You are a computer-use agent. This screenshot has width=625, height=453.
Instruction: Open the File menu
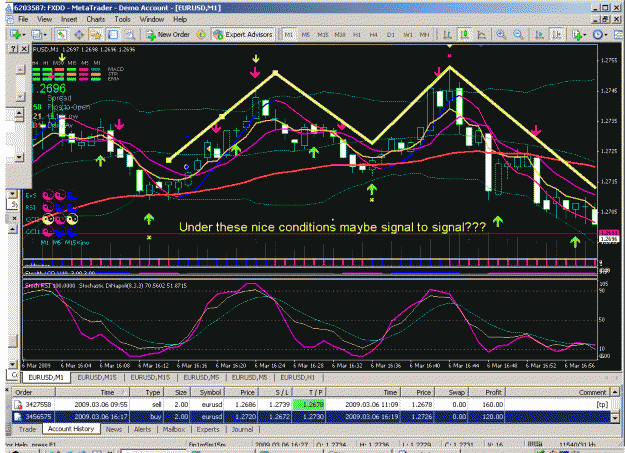[23, 19]
